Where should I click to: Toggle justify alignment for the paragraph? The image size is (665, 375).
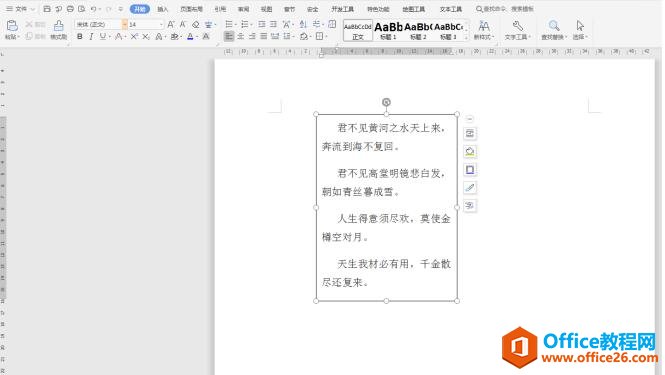coord(263,36)
